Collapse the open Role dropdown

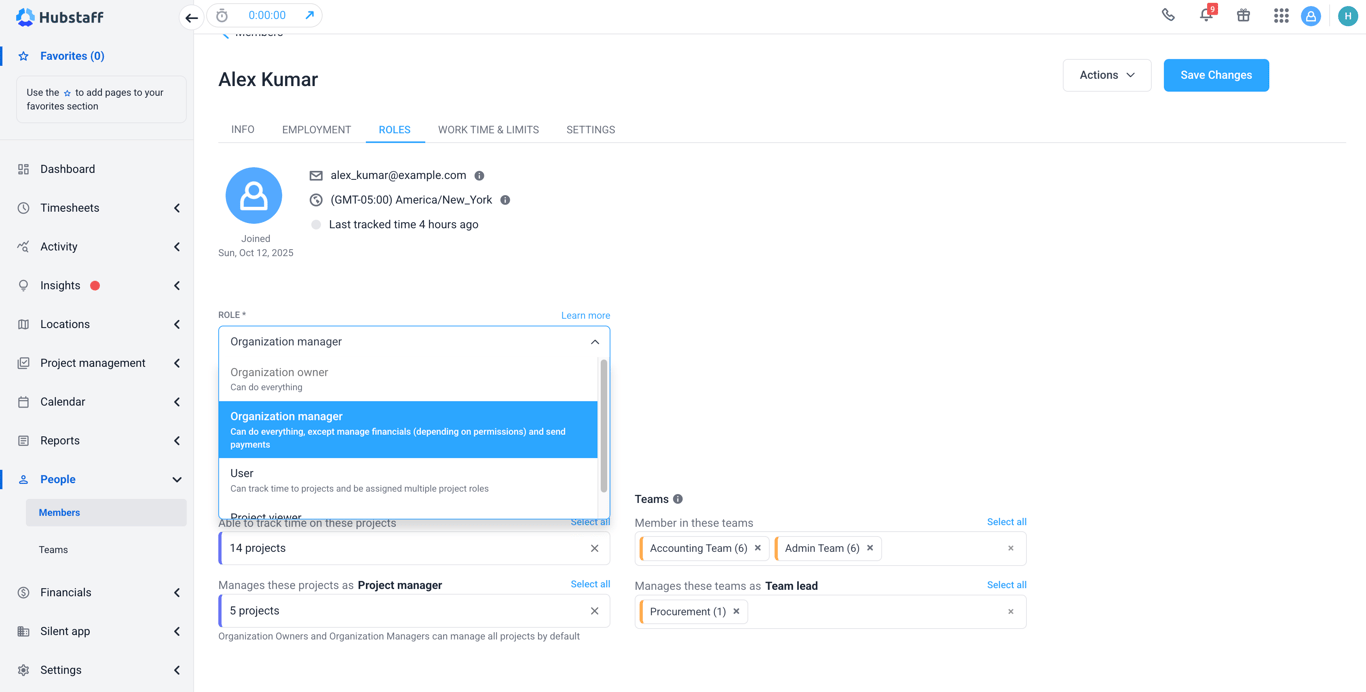click(x=595, y=341)
